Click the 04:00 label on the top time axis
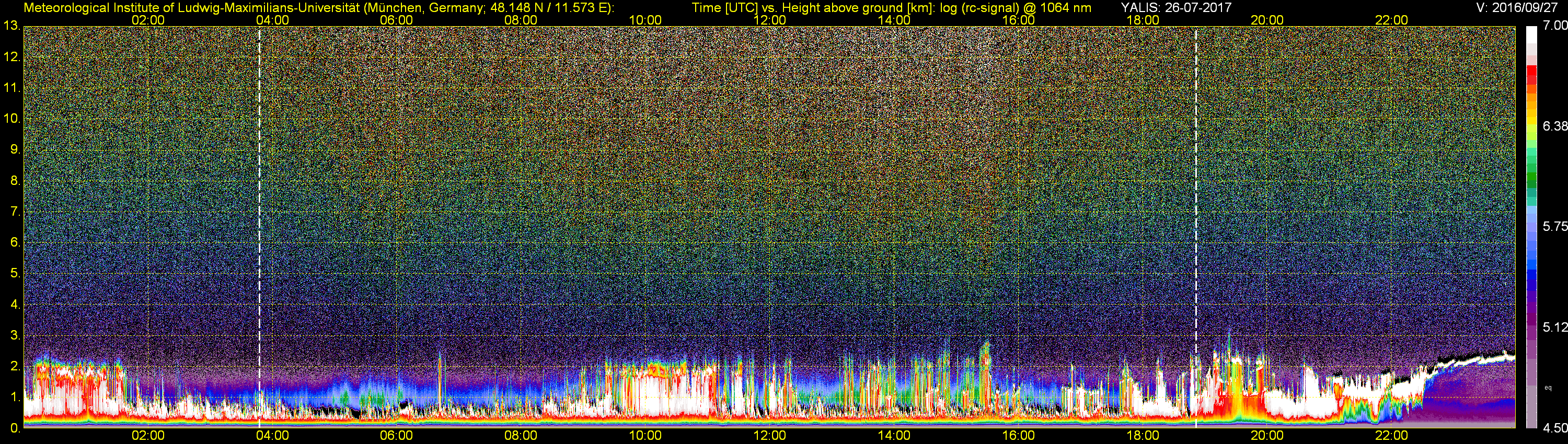This screenshot has width=1568, height=444. 272,20
